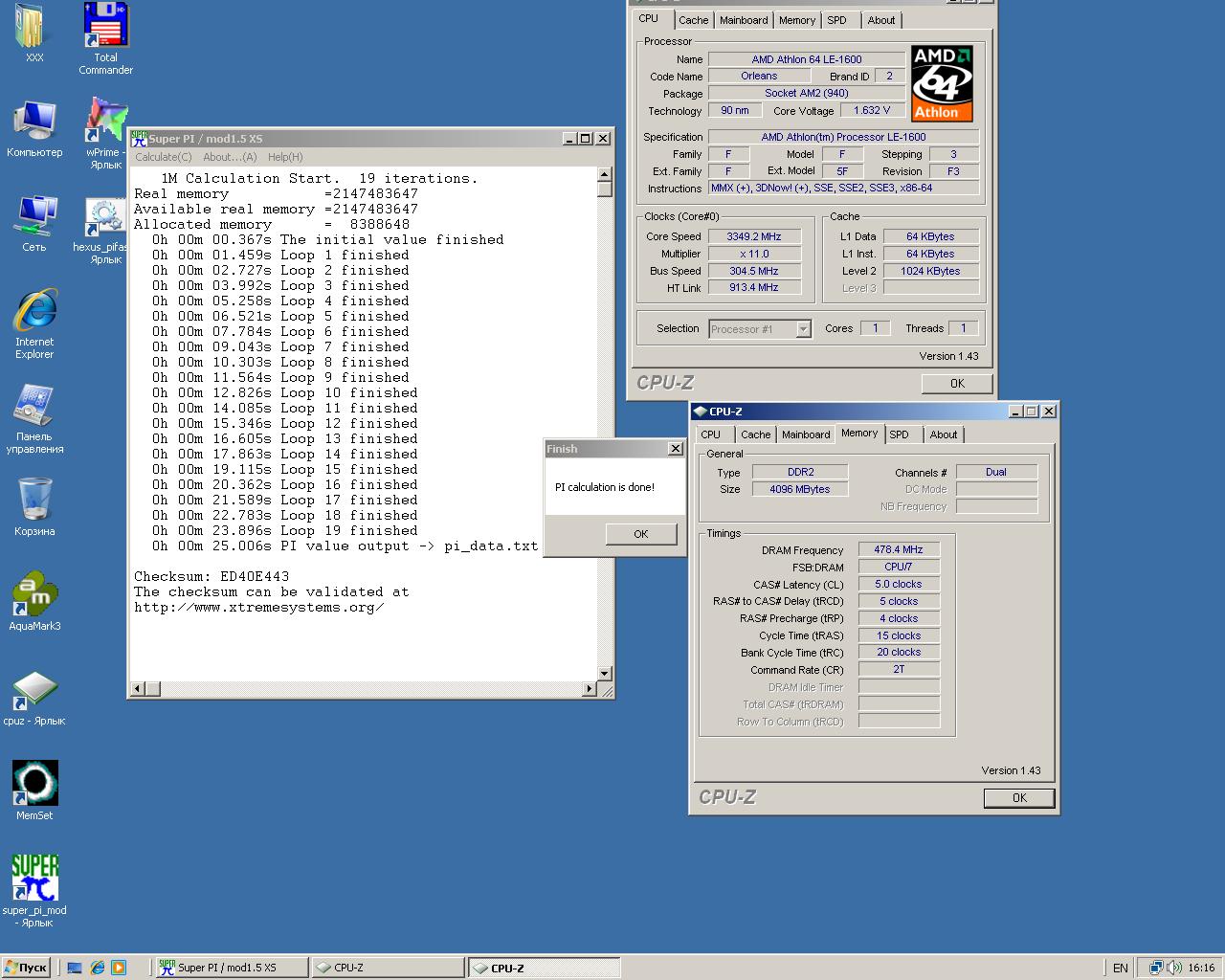
Task: Click the Loop 19 finished line
Action: pyautogui.click(x=285, y=530)
